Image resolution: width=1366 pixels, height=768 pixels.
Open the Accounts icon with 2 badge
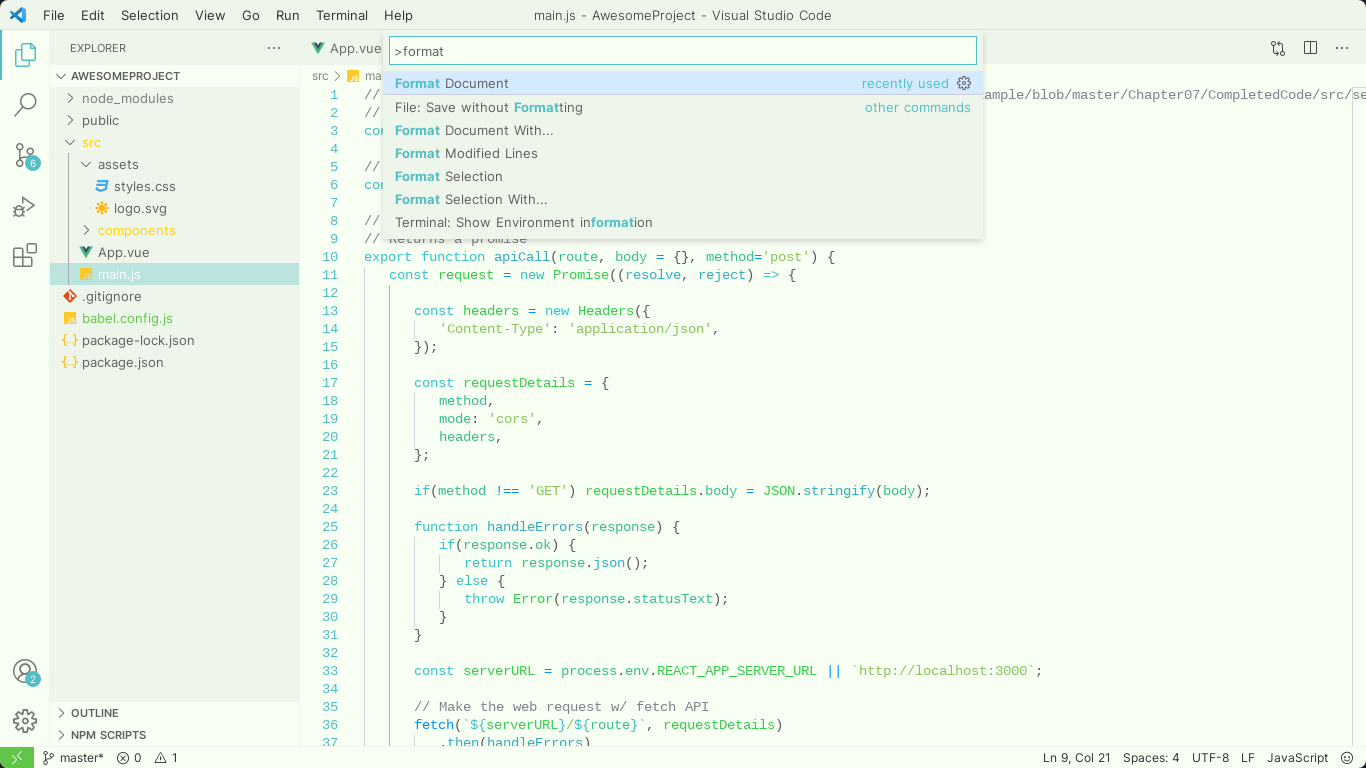[x=25, y=671]
